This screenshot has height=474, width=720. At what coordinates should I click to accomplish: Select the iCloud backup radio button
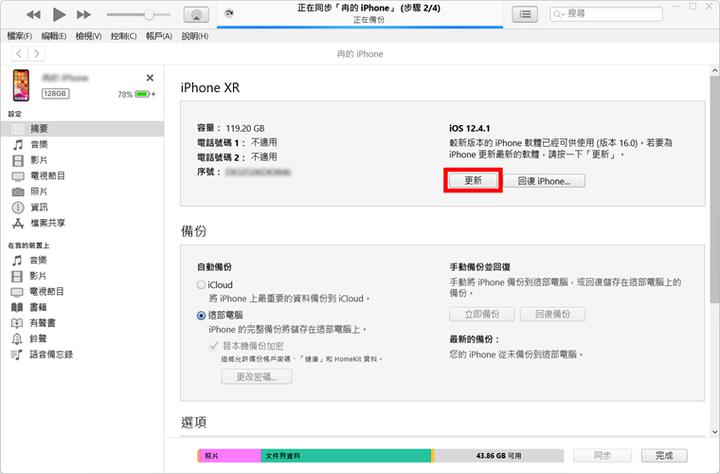[201, 285]
